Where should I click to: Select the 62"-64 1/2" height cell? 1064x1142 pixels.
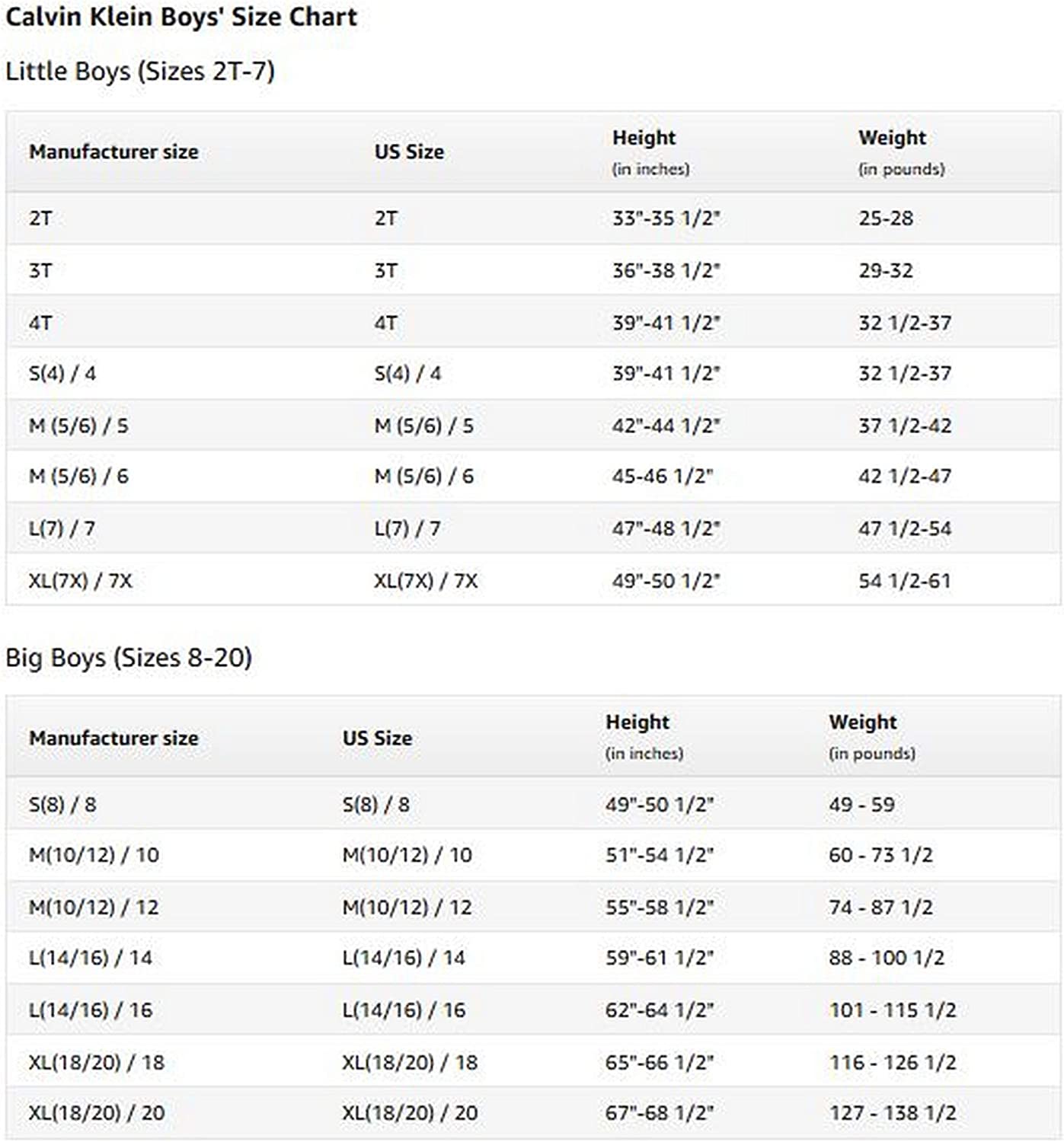(x=660, y=1010)
